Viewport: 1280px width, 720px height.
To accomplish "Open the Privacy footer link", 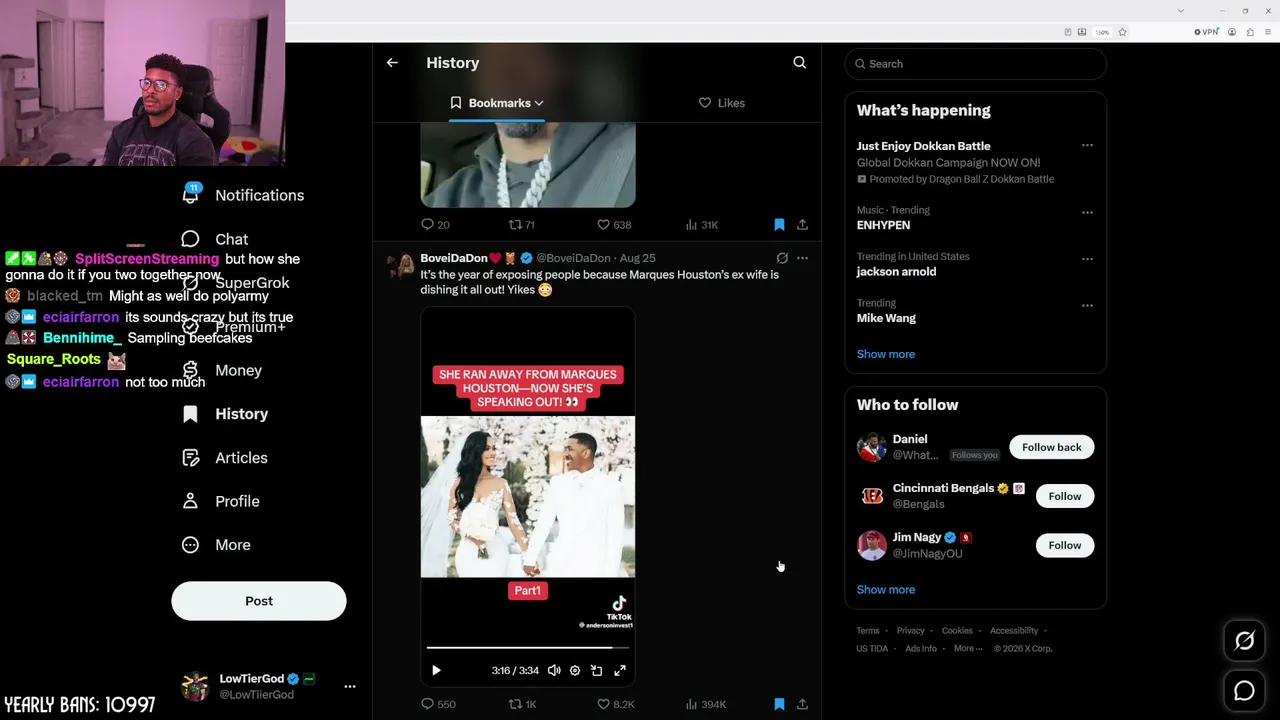I will (x=911, y=631).
